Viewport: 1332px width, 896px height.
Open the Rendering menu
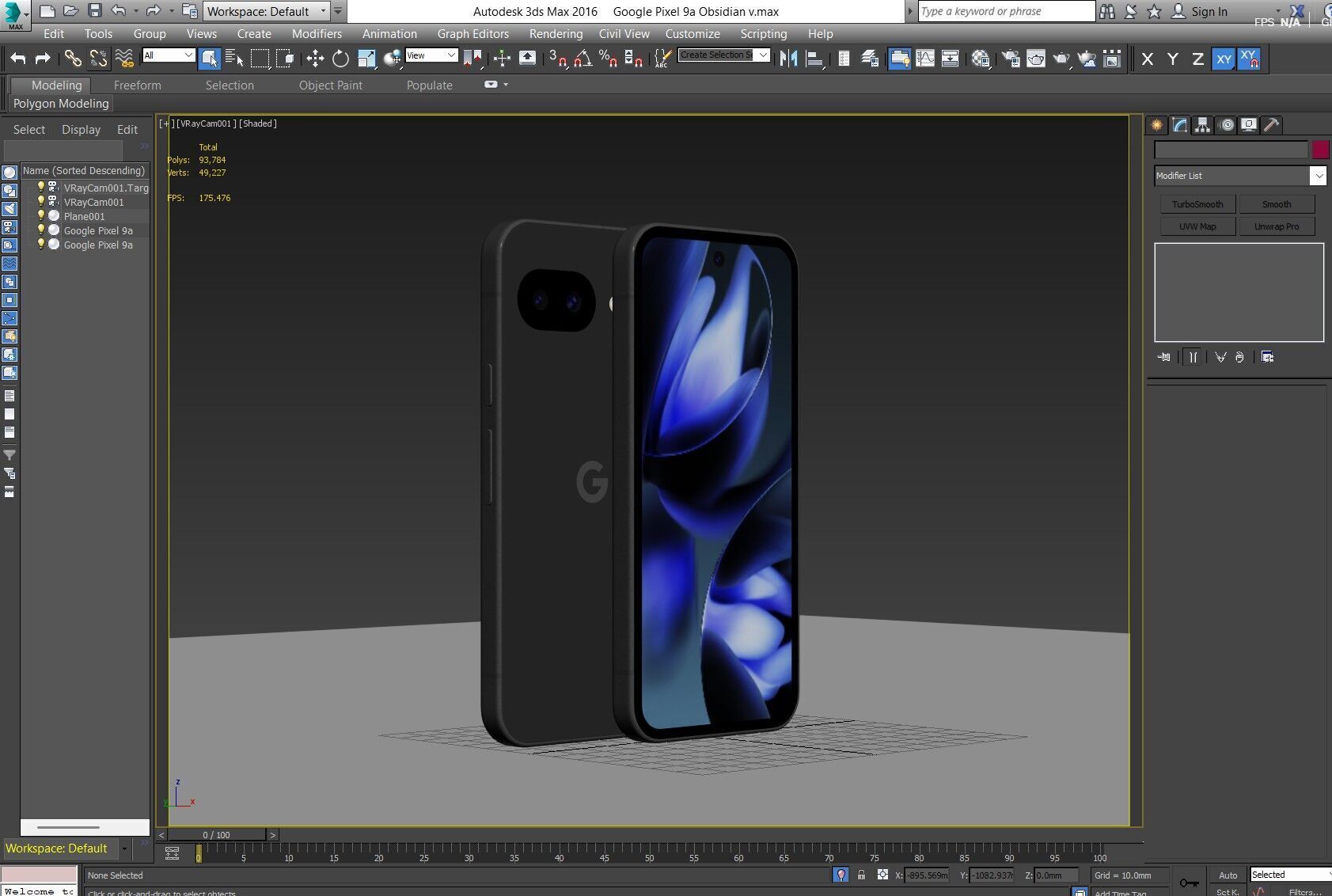(x=556, y=34)
